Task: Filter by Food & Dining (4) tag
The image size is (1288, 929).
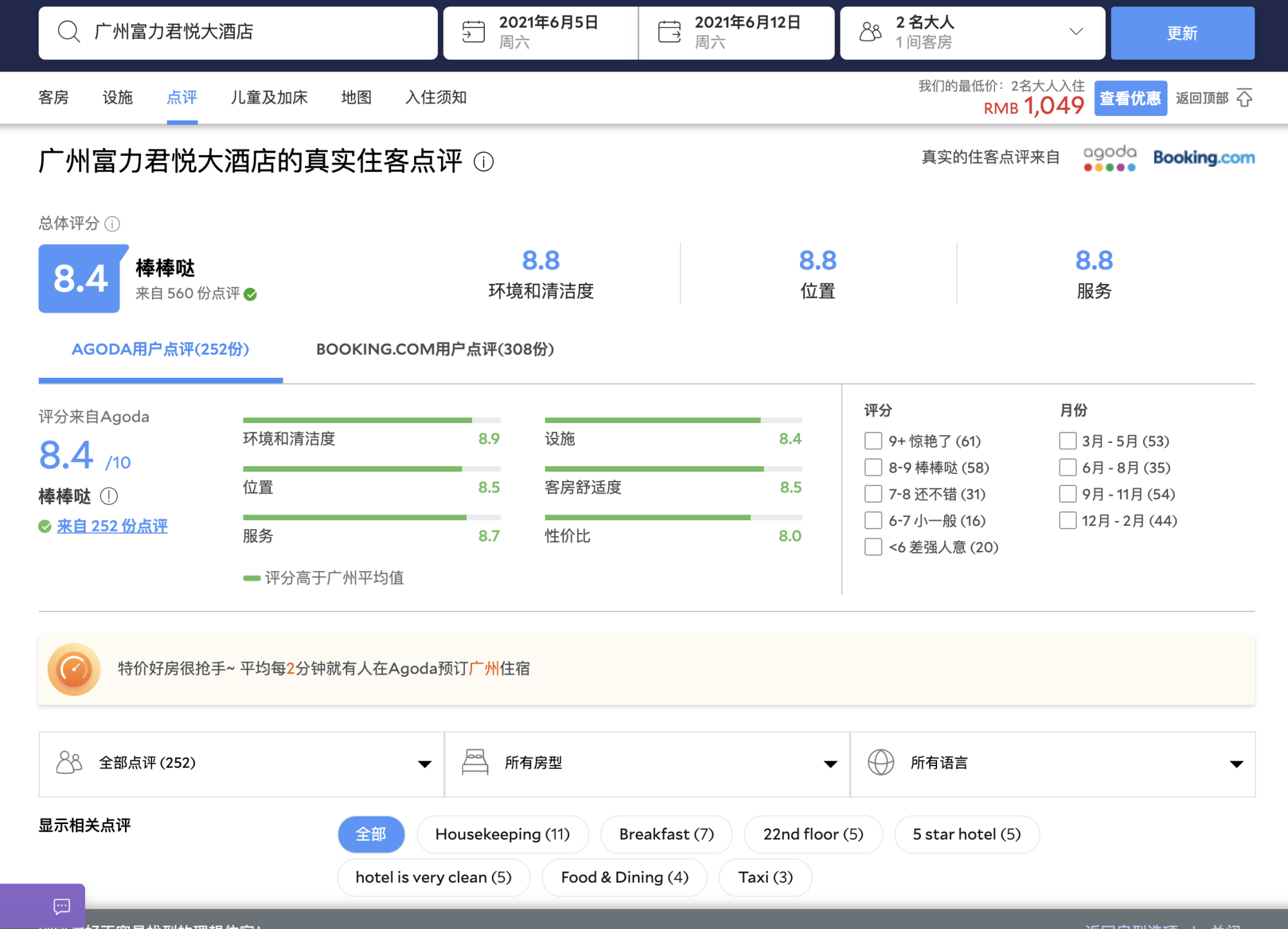Action: 625,877
